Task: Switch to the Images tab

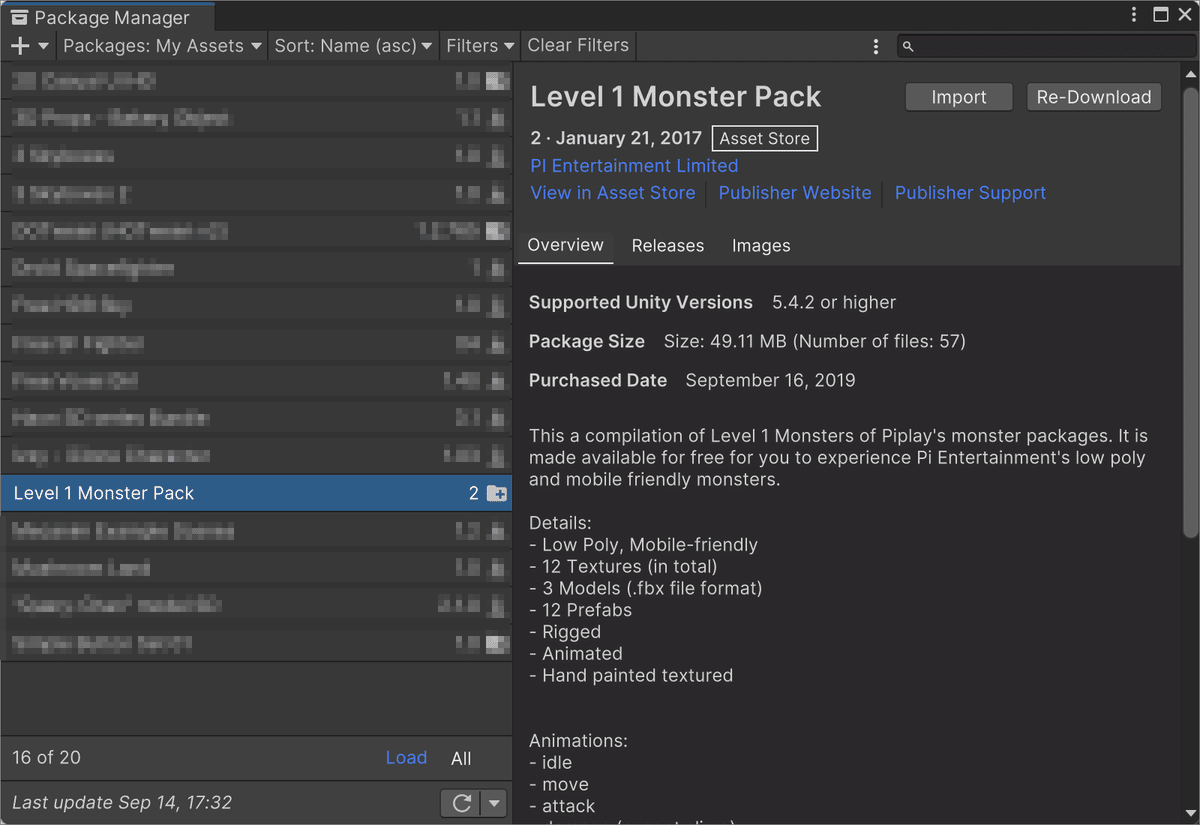Action: click(x=761, y=246)
